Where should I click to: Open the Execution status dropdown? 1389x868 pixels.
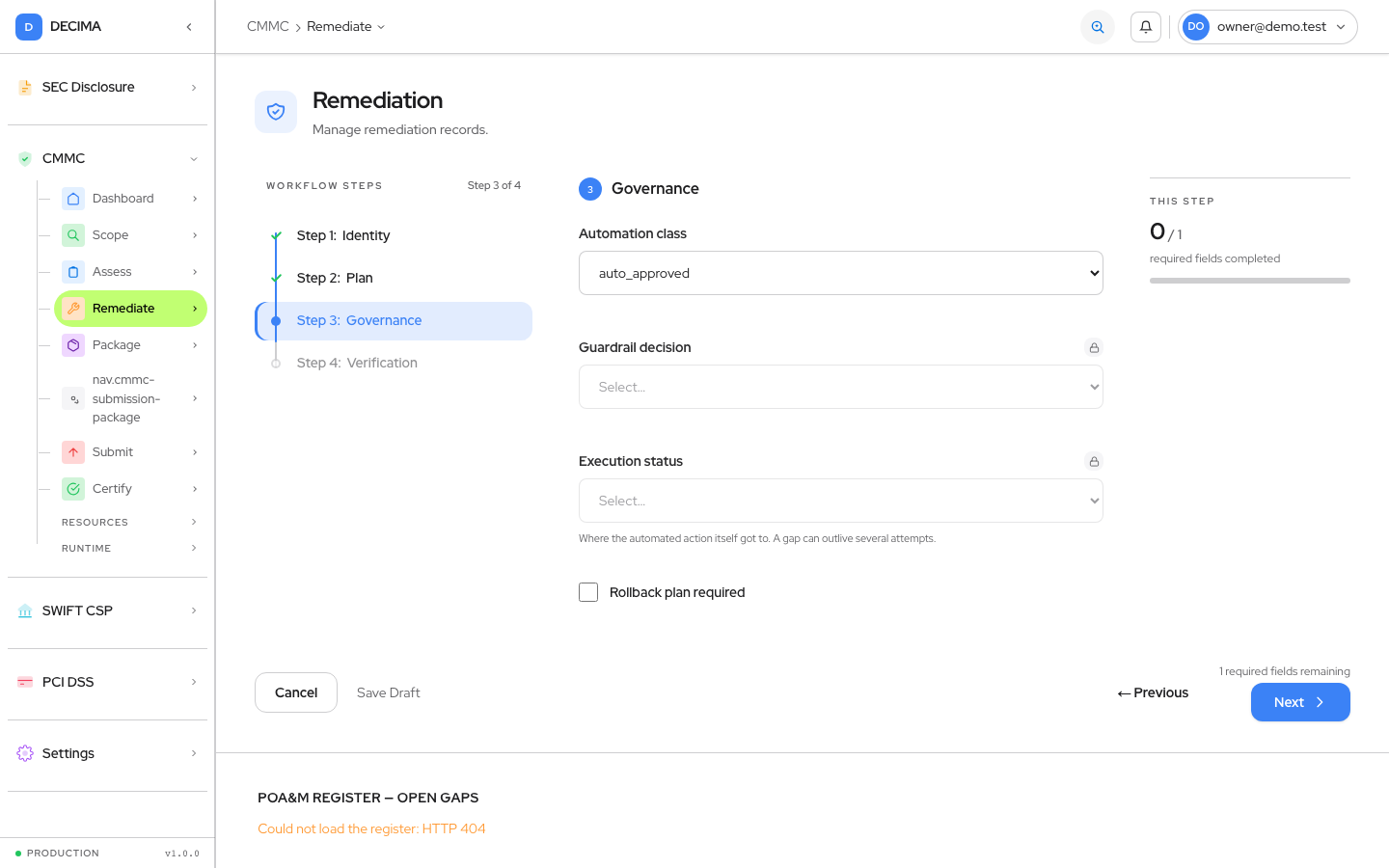(841, 501)
